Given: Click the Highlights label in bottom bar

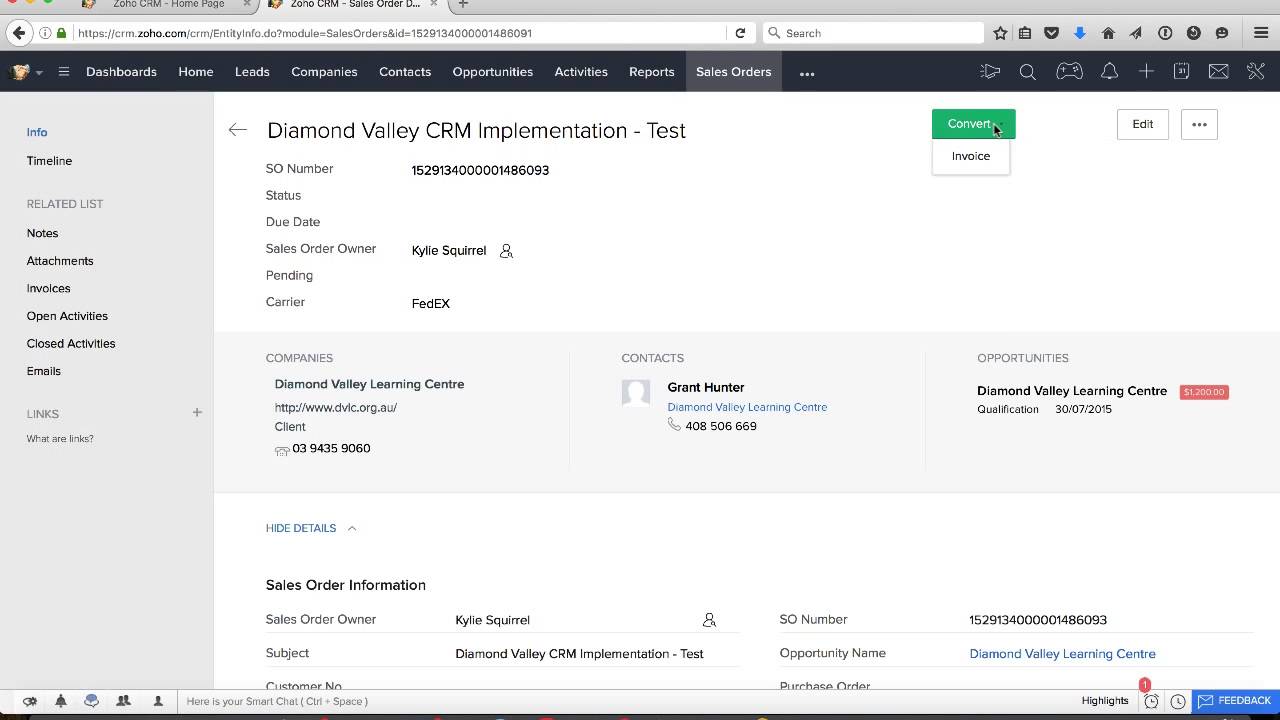Looking at the screenshot, I should pos(1105,701).
